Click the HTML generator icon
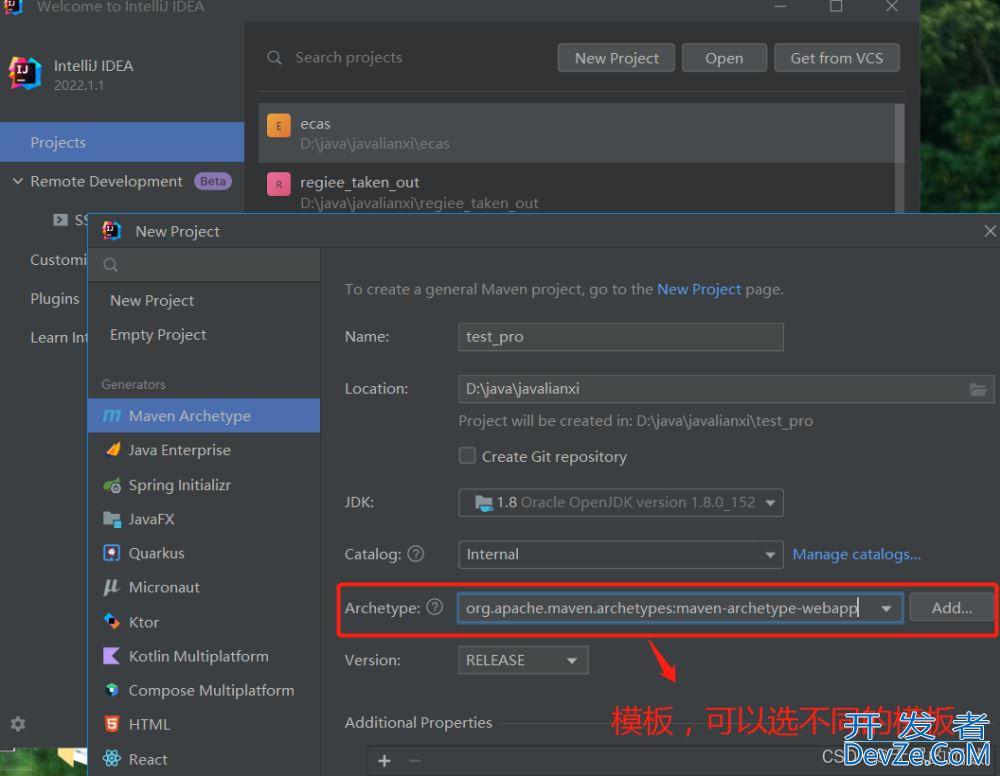This screenshot has height=776, width=1000. pos(112,724)
